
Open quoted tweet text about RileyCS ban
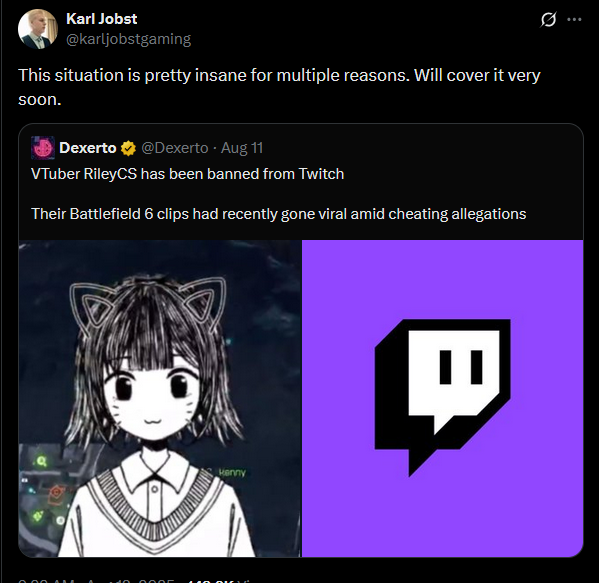click(x=188, y=174)
